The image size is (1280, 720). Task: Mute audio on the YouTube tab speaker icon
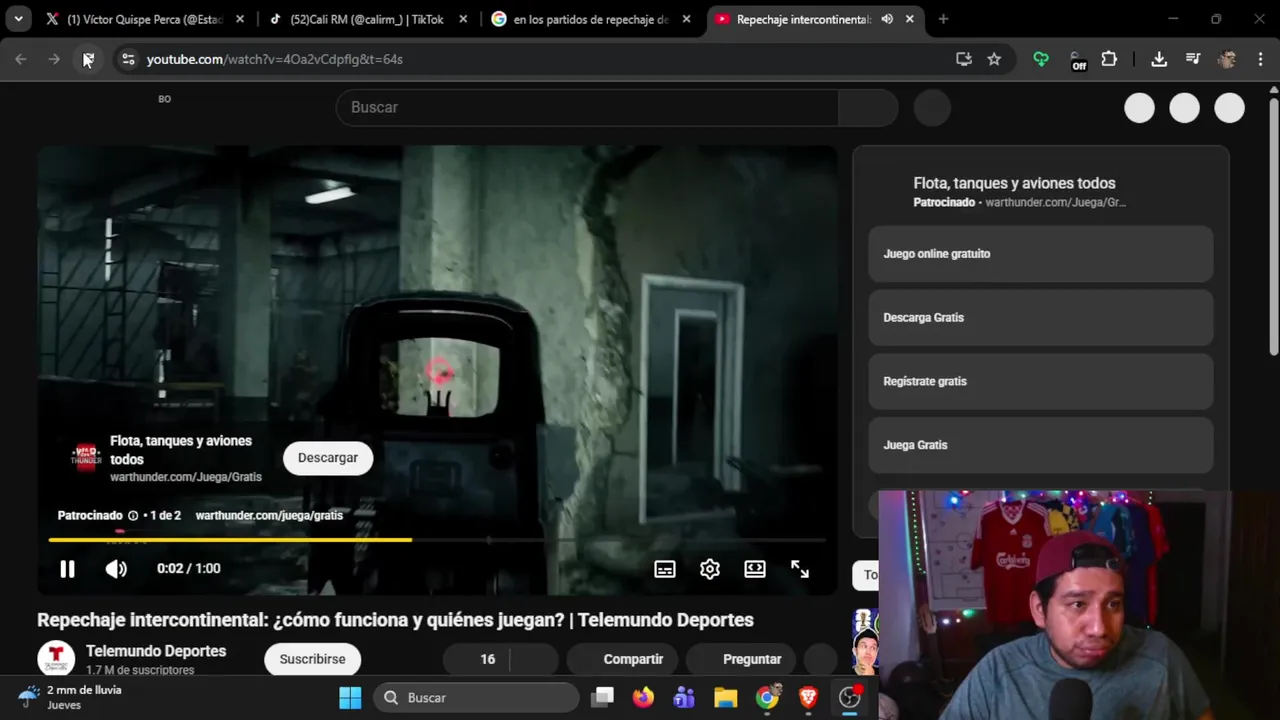click(x=887, y=19)
